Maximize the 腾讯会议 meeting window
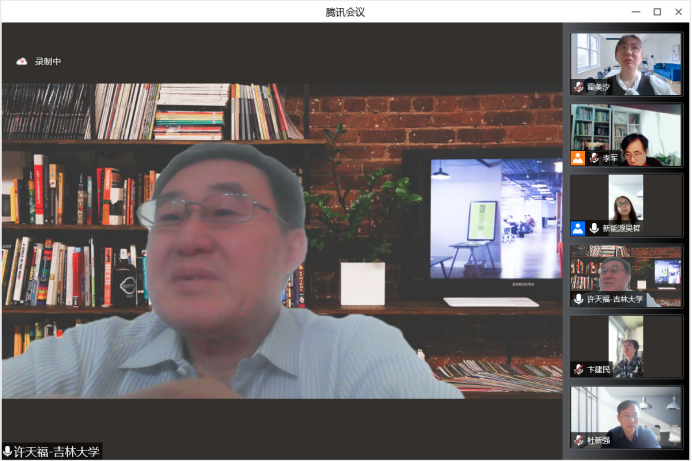This screenshot has width=692, height=461. (x=657, y=11)
